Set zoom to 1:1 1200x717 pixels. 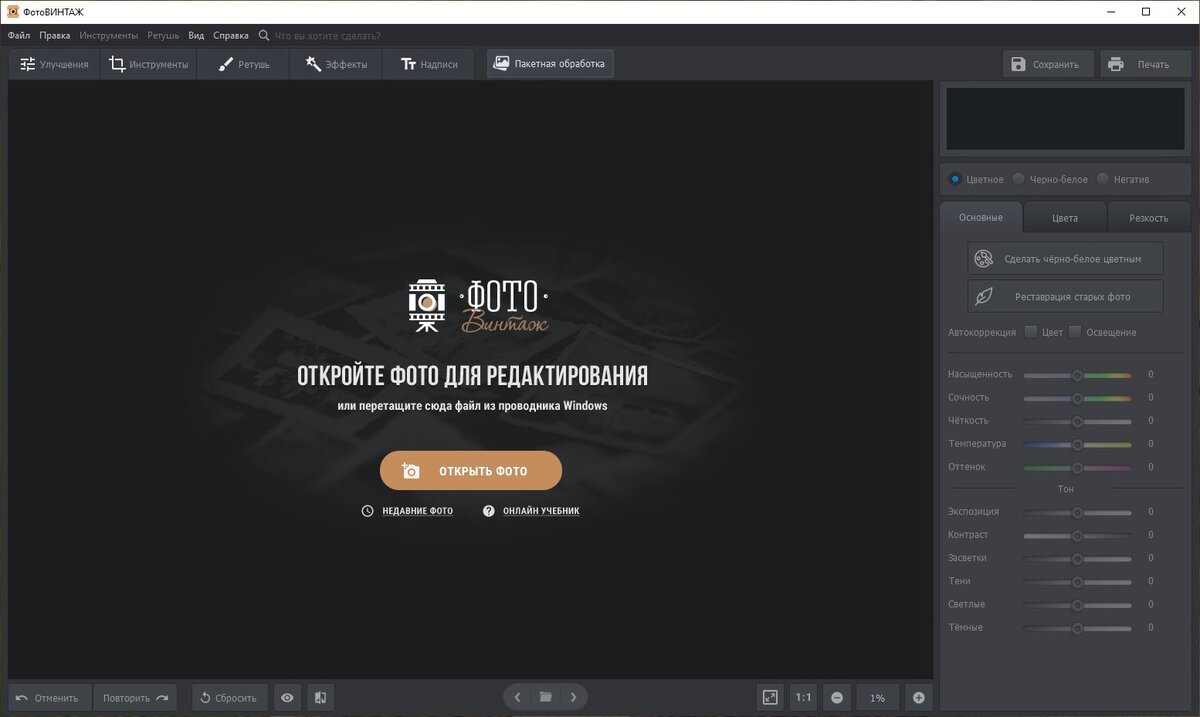coord(803,698)
